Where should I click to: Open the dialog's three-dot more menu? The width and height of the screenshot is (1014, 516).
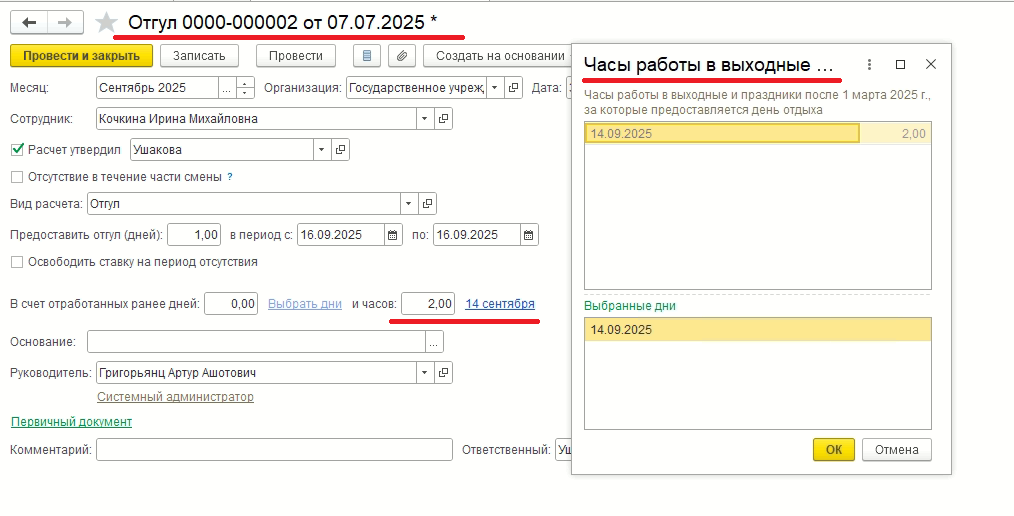click(x=870, y=65)
